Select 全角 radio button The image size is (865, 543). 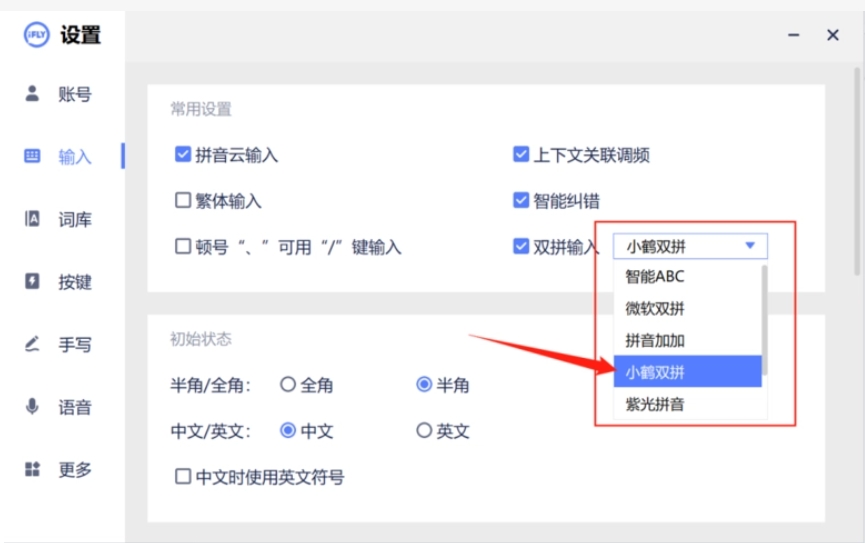(288, 384)
